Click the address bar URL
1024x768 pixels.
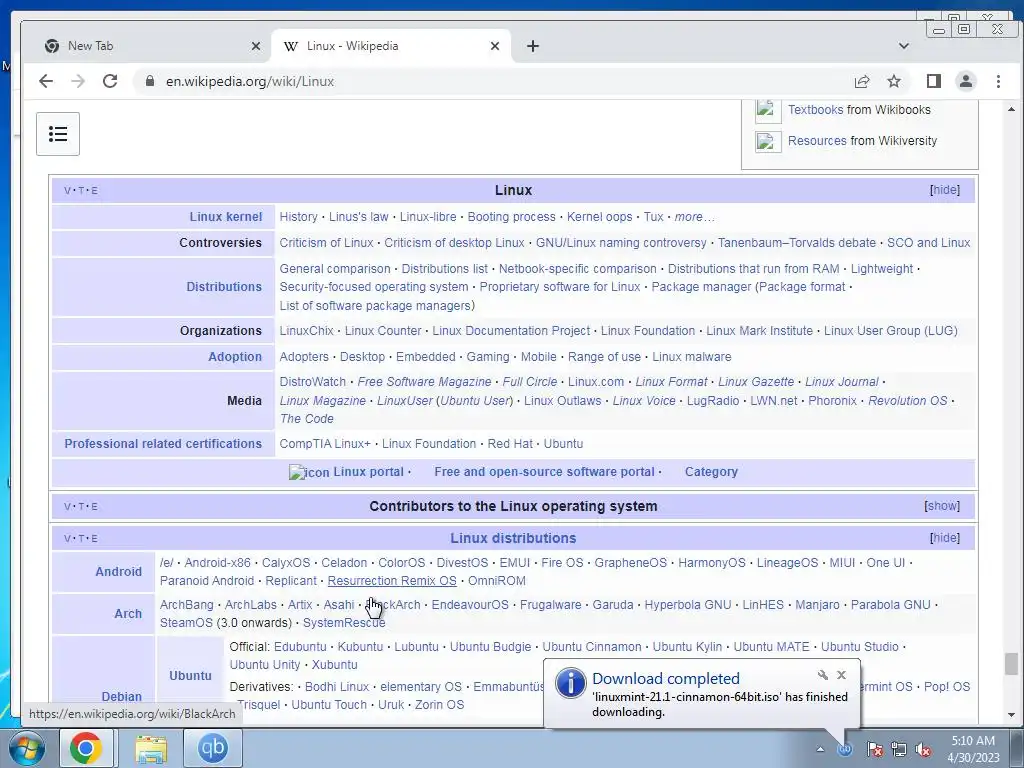point(250,82)
